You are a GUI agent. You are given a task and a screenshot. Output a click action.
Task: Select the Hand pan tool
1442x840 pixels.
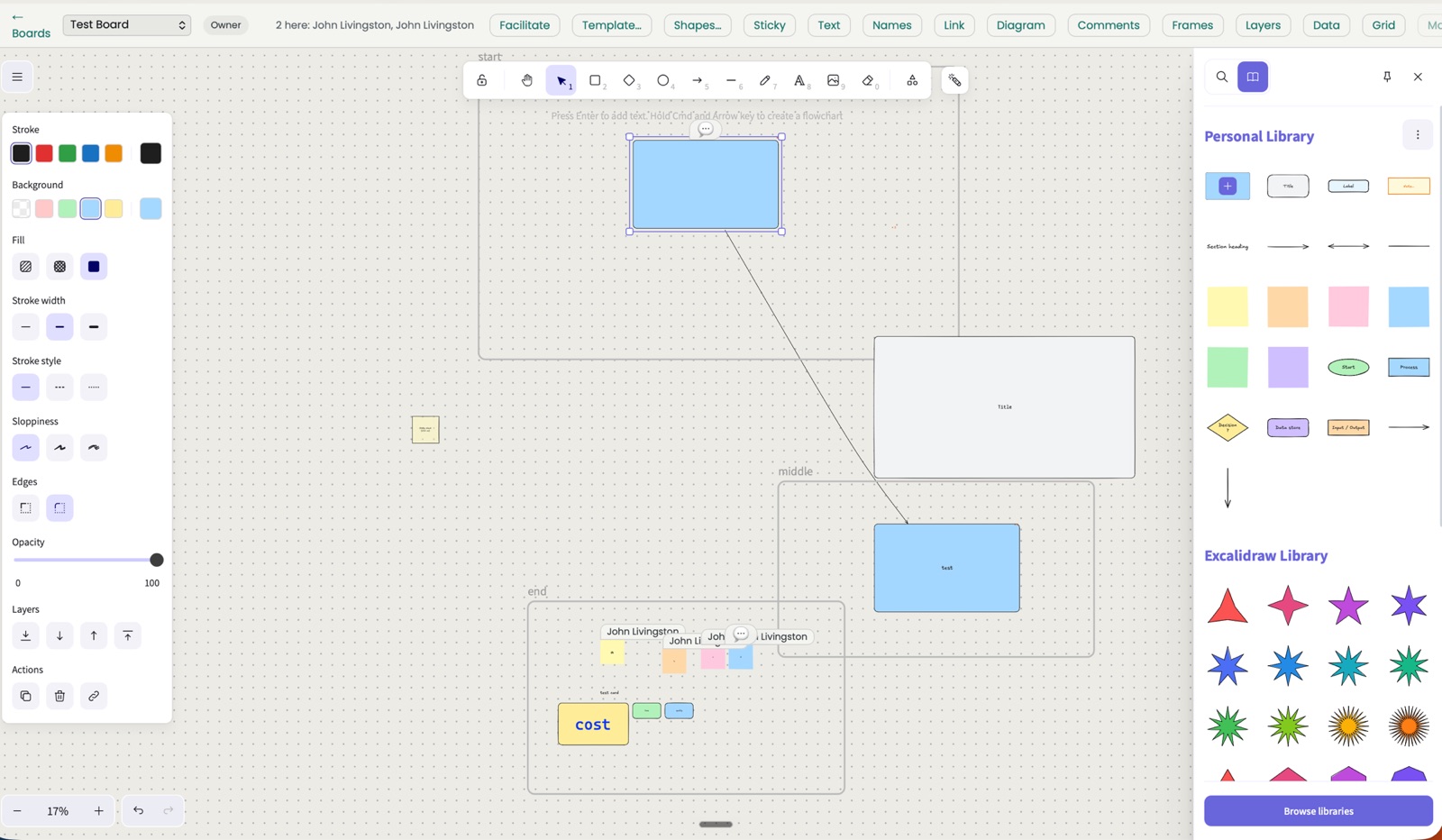pos(527,80)
